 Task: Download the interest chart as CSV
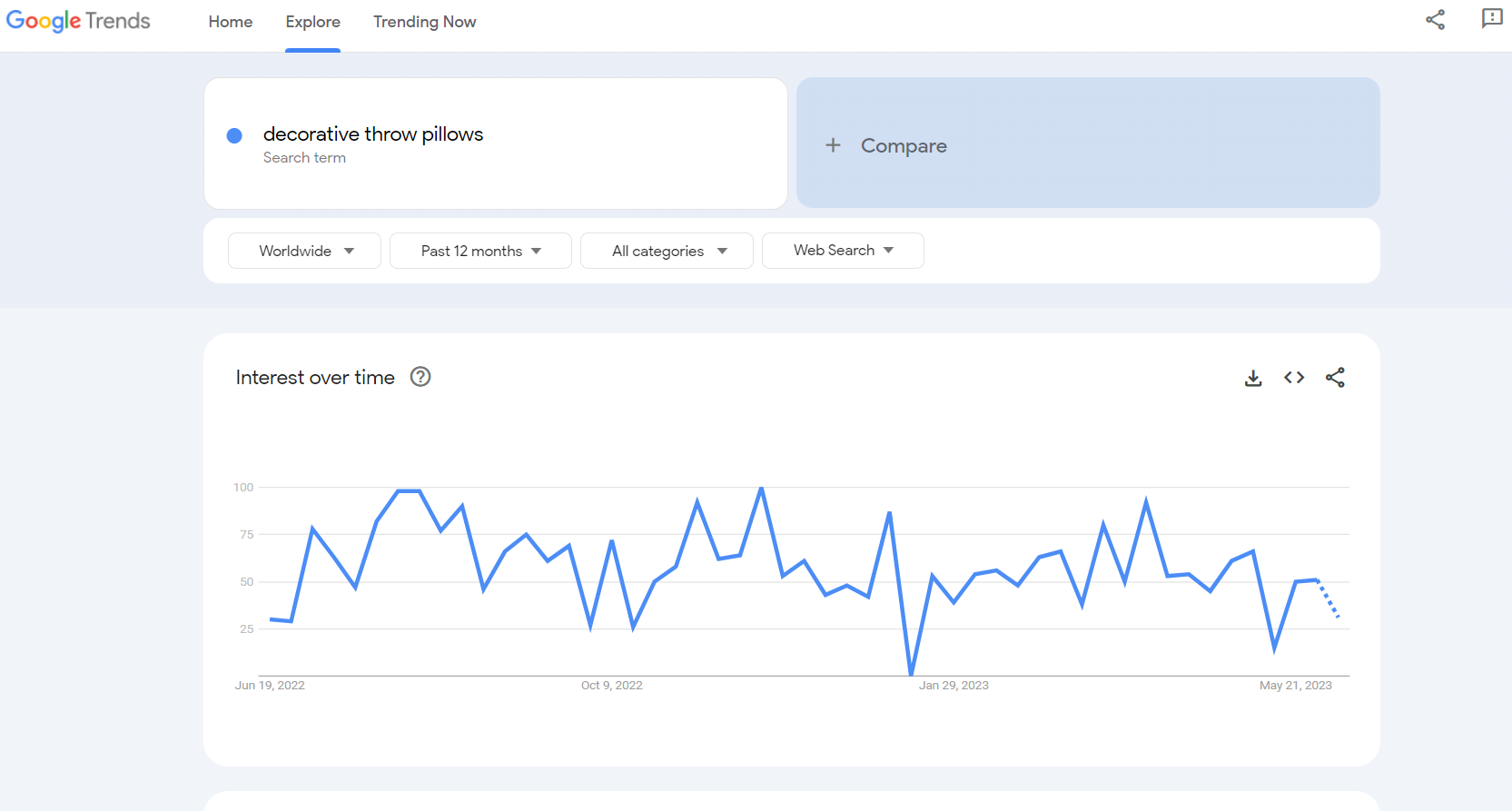1253,378
